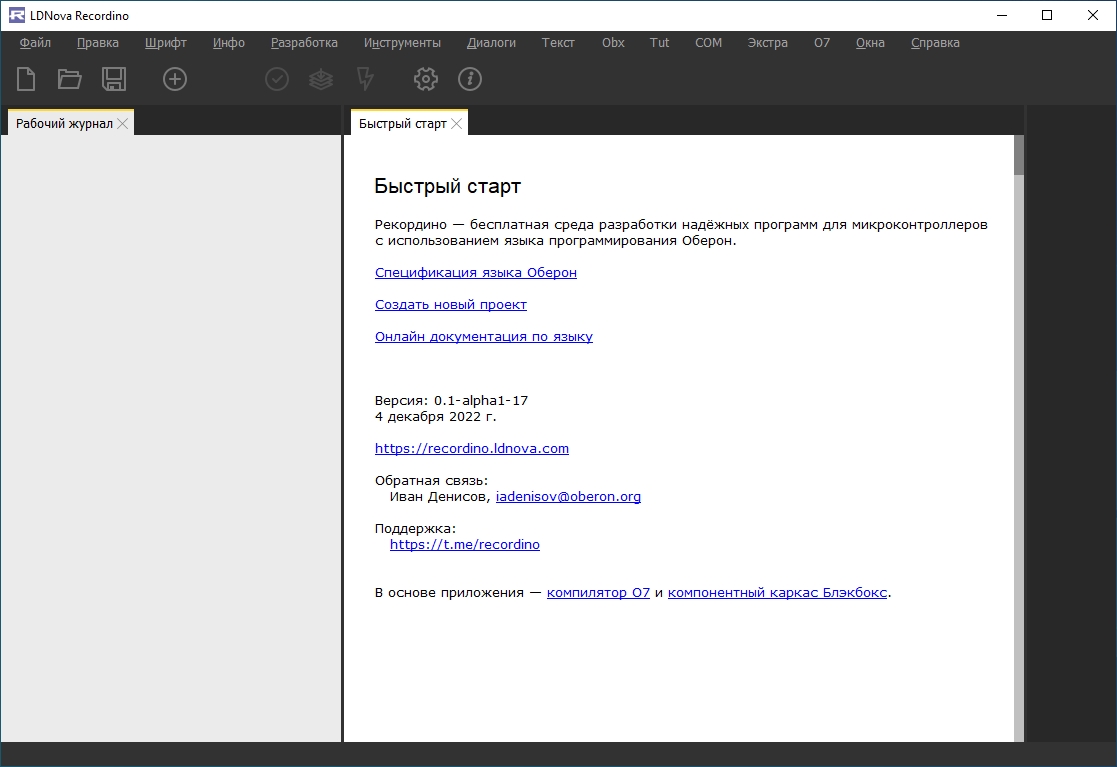
Task: Open a file with the folder icon
Action: coord(69,79)
